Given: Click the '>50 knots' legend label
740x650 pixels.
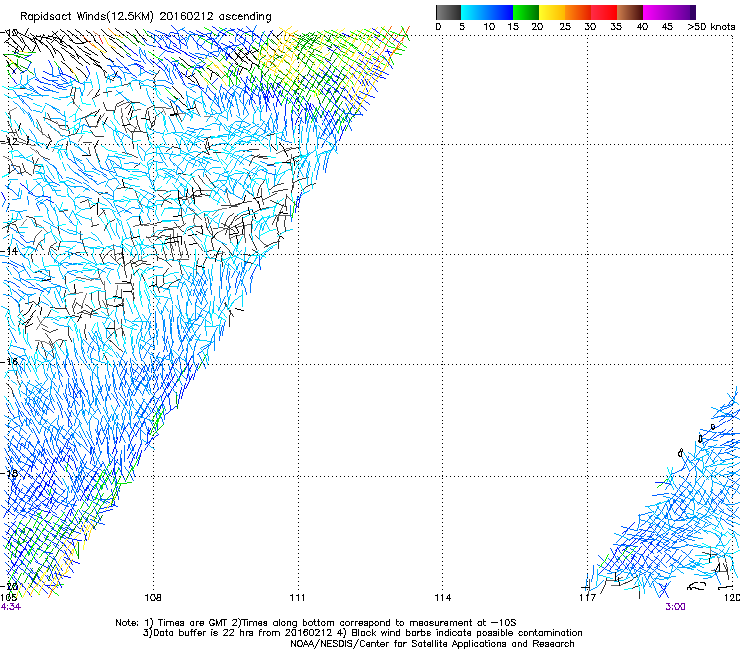Looking at the screenshot, I should (711, 27).
